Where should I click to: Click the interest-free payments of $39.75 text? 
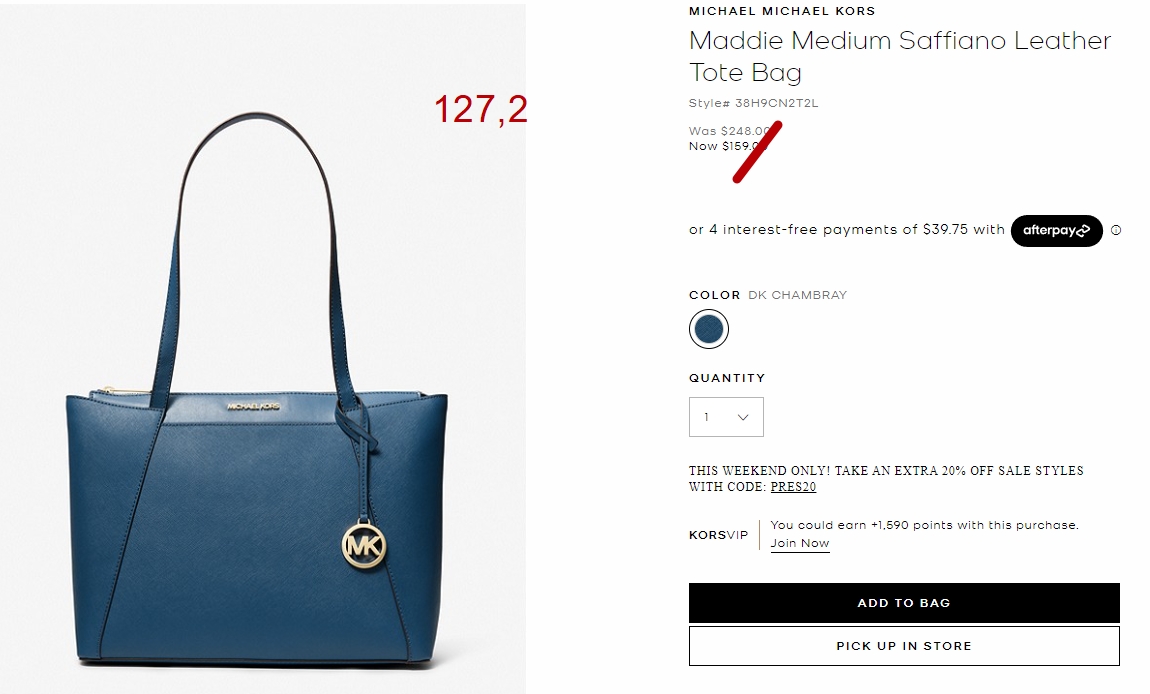click(846, 230)
